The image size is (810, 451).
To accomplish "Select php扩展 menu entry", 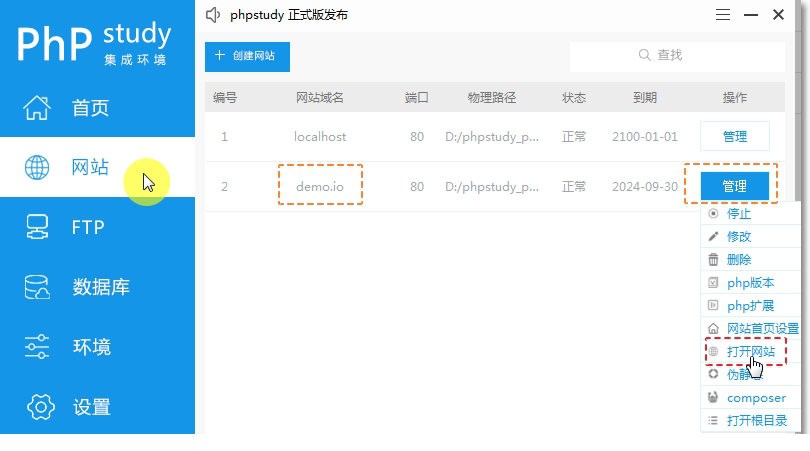I will [x=751, y=305].
